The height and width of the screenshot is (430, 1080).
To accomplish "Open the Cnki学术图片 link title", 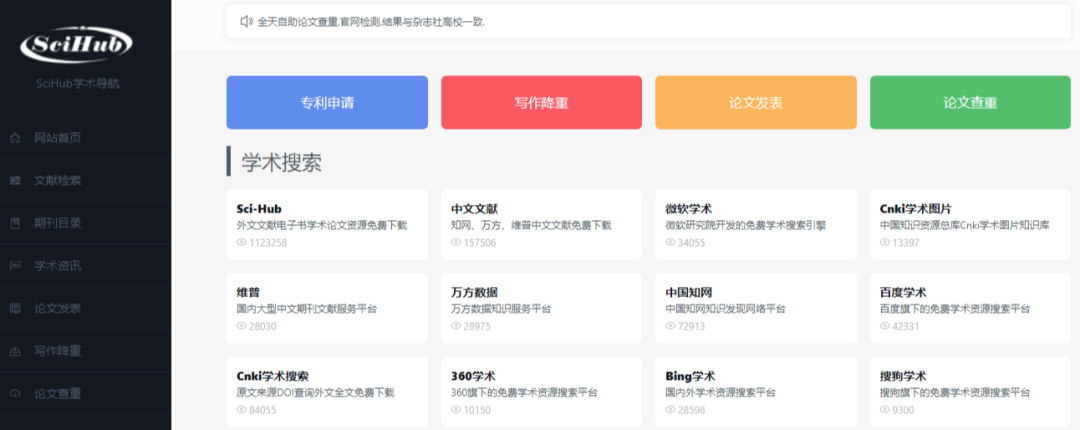I will pos(915,209).
